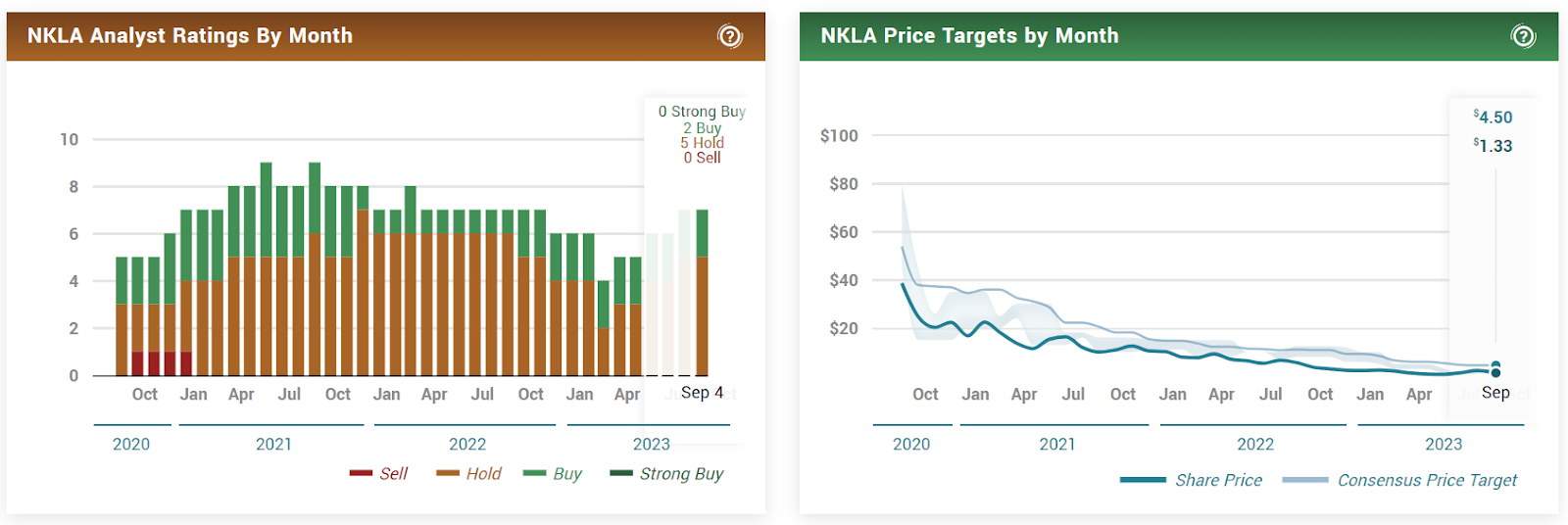Toggle the Hold legend series
The width and height of the screenshot is (1568, 525).
(x=468, y=473)
